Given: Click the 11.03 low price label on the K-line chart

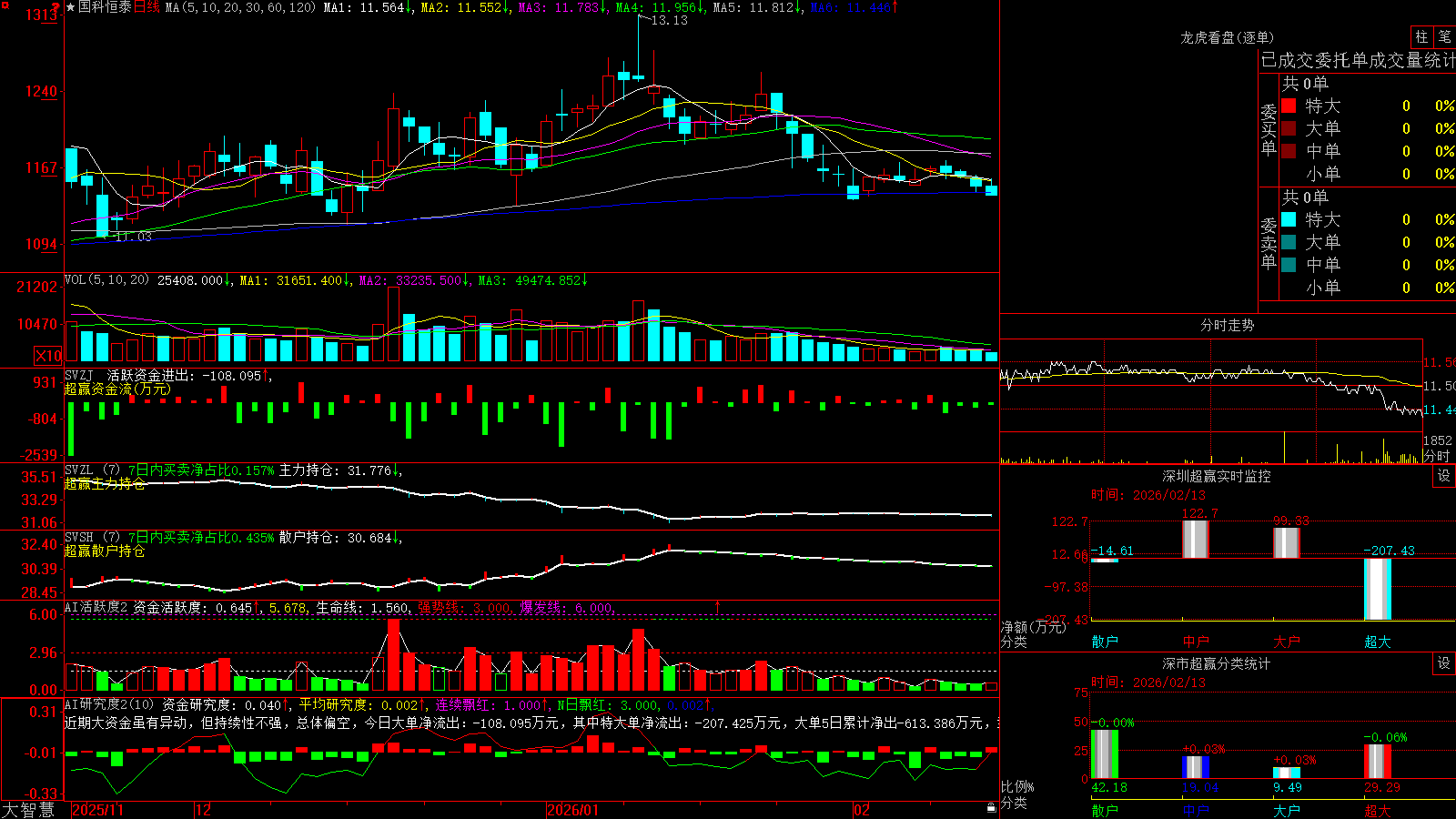Looking at the screenshot, I should pyautogui.click(x=134, y=237).
